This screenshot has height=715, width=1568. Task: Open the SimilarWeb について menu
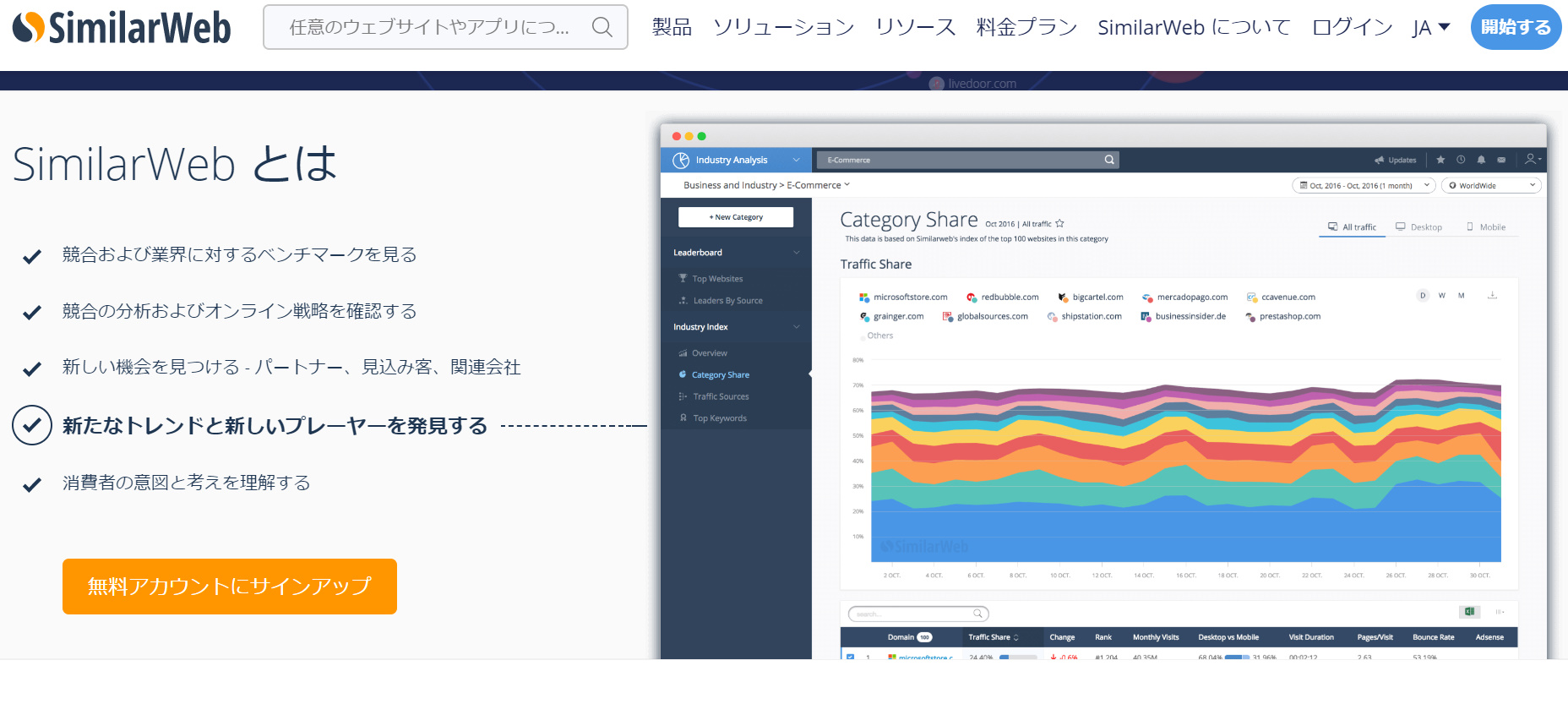pos(1195,27)
